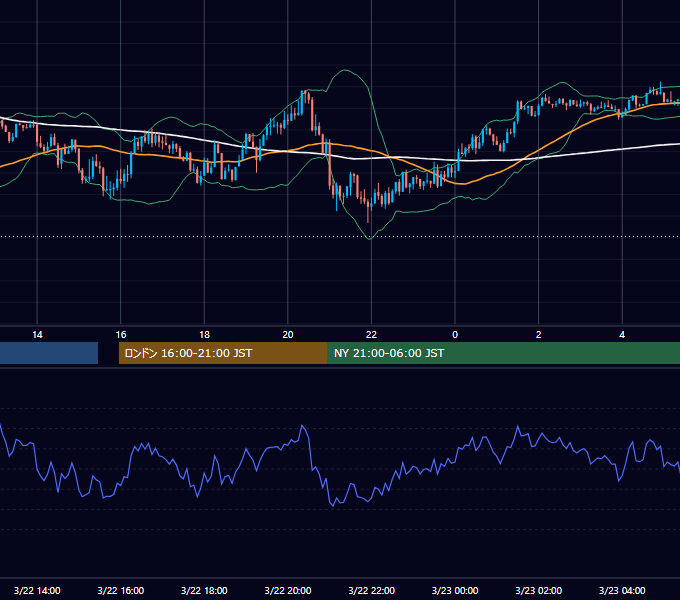Click the 14 hour label on the axis

pos(37,335)
